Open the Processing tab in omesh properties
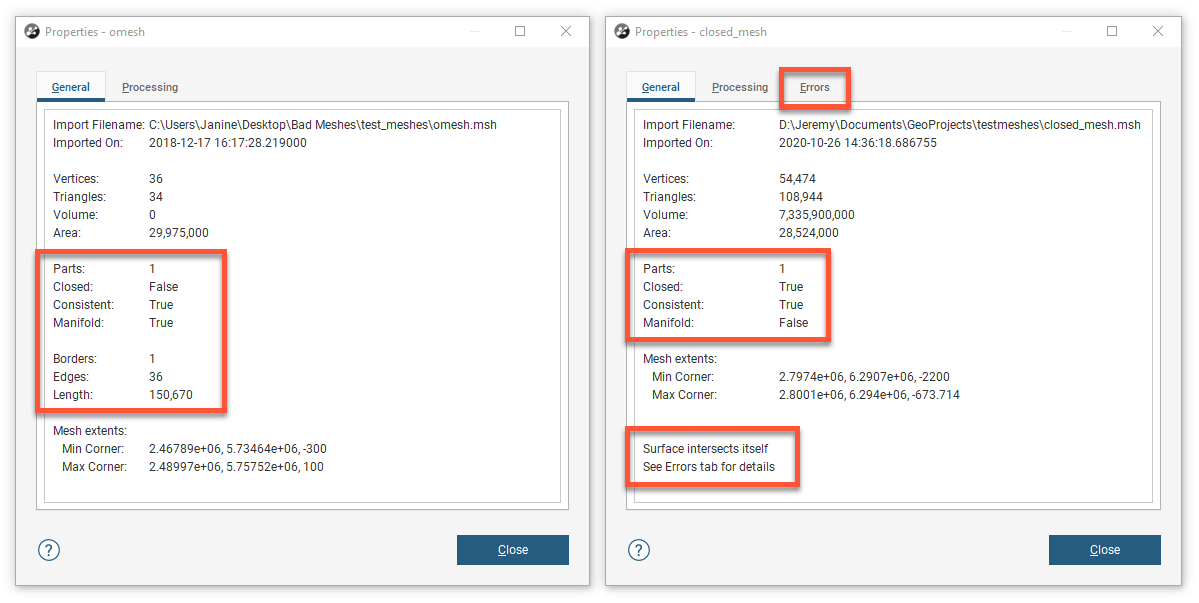This screenshot has width=1199, height=603. coord(150,87)
